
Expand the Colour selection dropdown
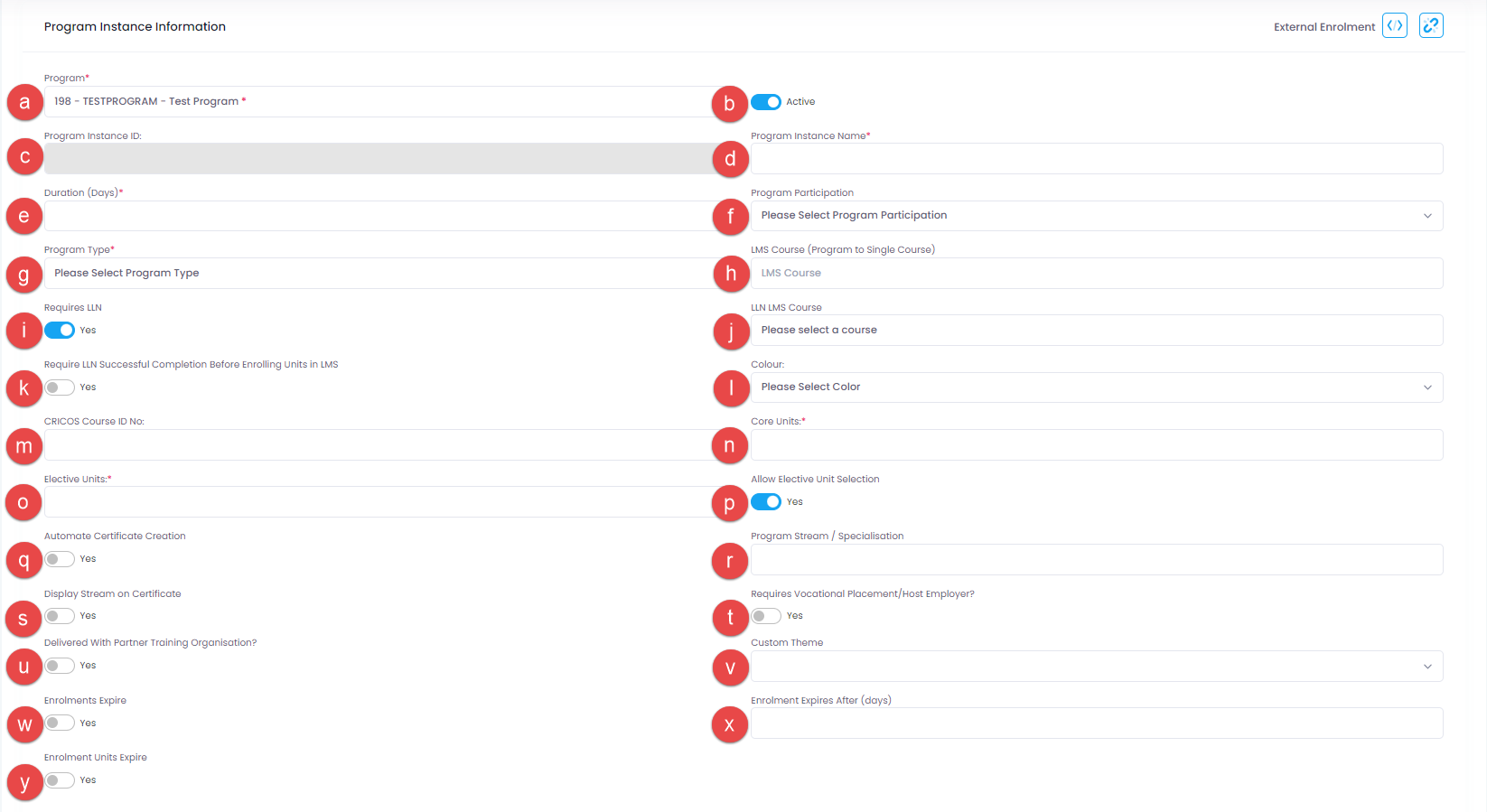[1096, 387]
